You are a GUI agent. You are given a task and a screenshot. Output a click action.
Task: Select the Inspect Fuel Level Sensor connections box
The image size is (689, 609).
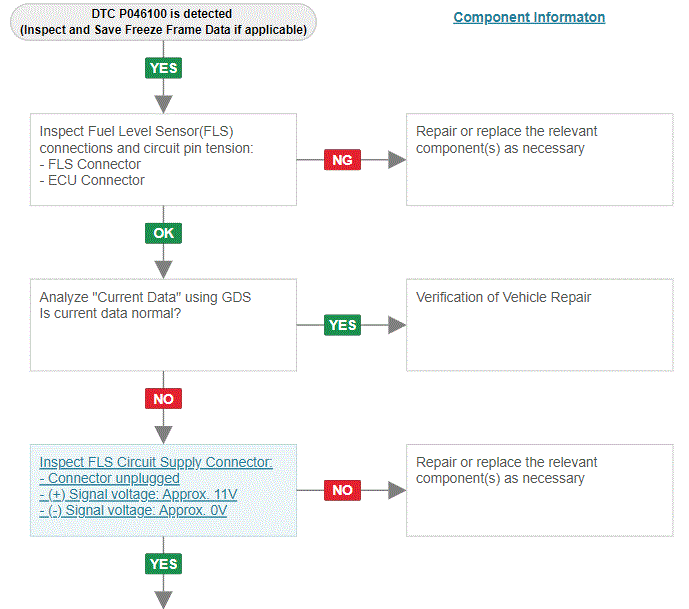pyautogui.click(x=163, y=160)
